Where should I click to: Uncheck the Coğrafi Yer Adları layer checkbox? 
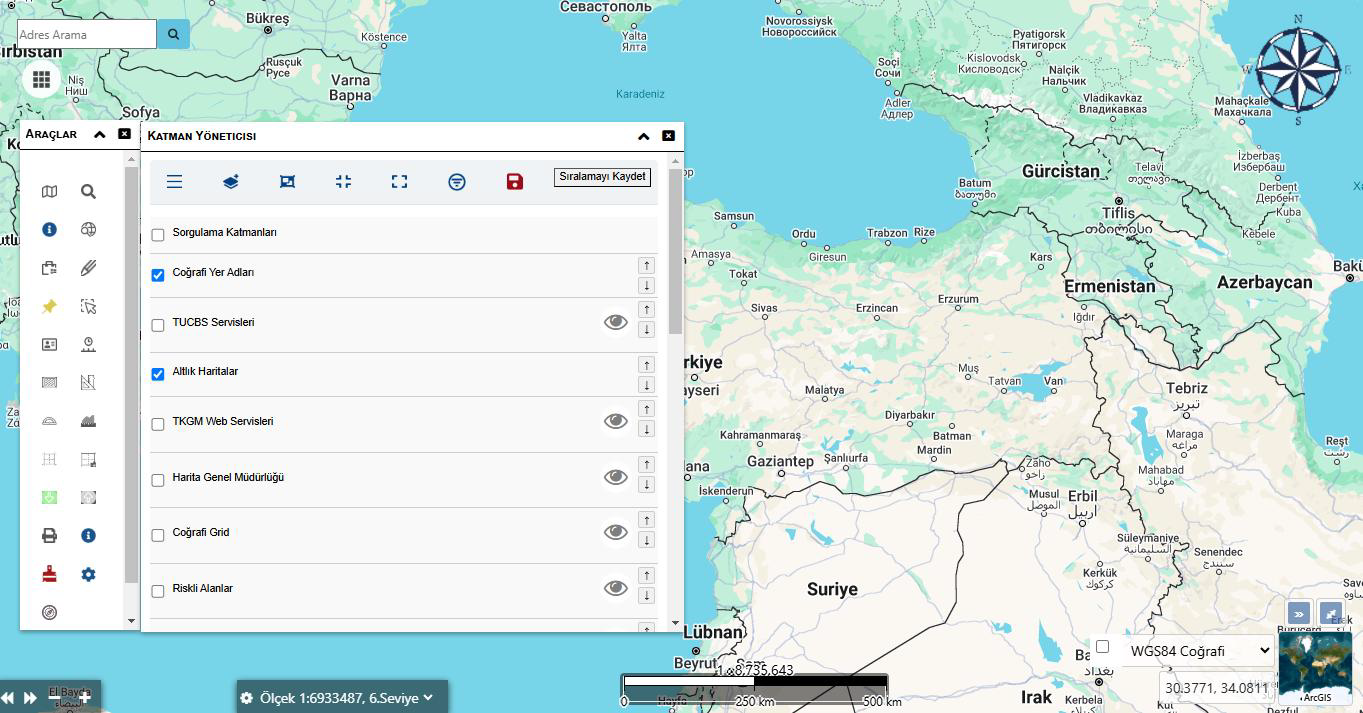click(x=158, y=275)
